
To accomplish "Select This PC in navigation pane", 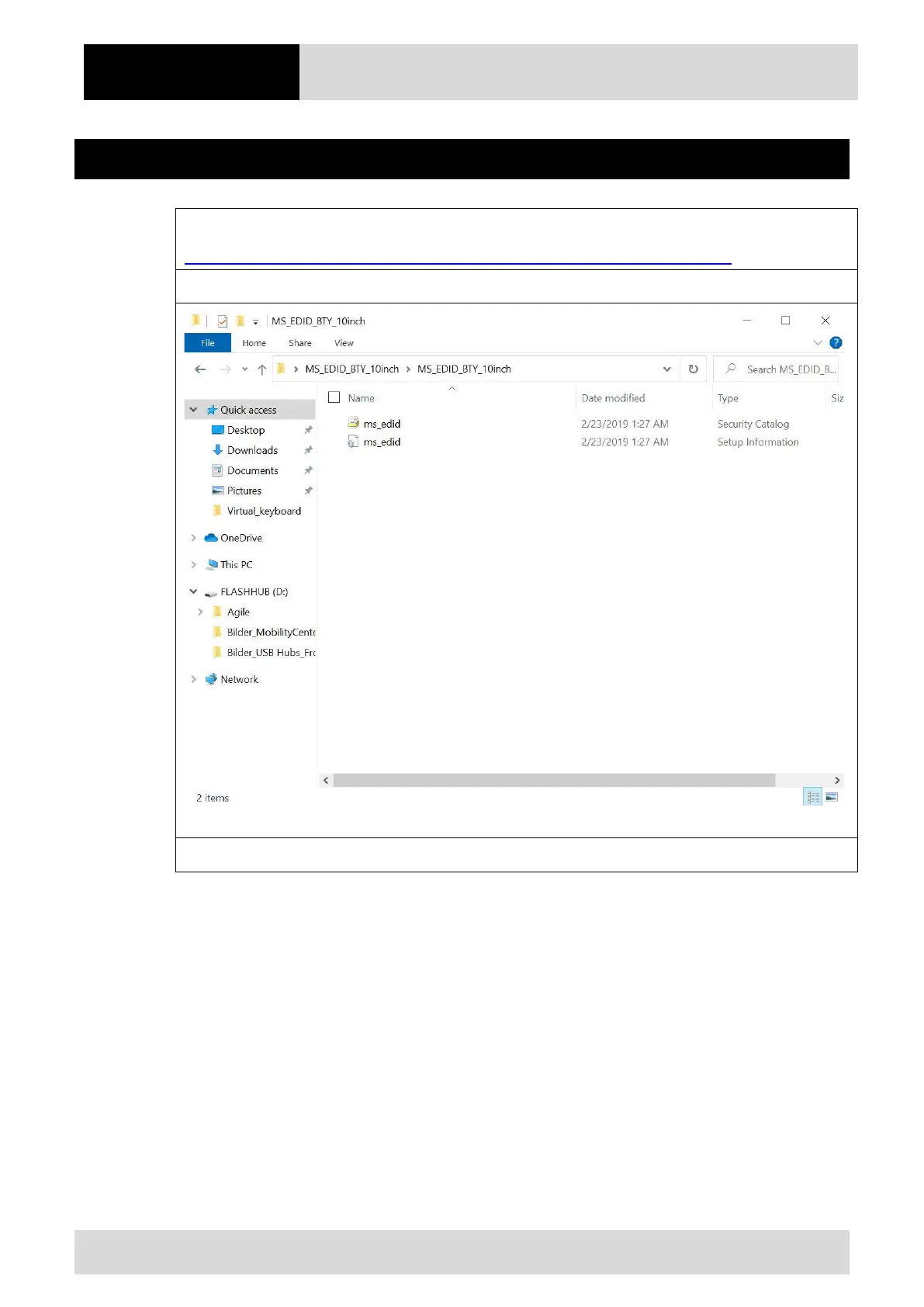I will [237, 565].
